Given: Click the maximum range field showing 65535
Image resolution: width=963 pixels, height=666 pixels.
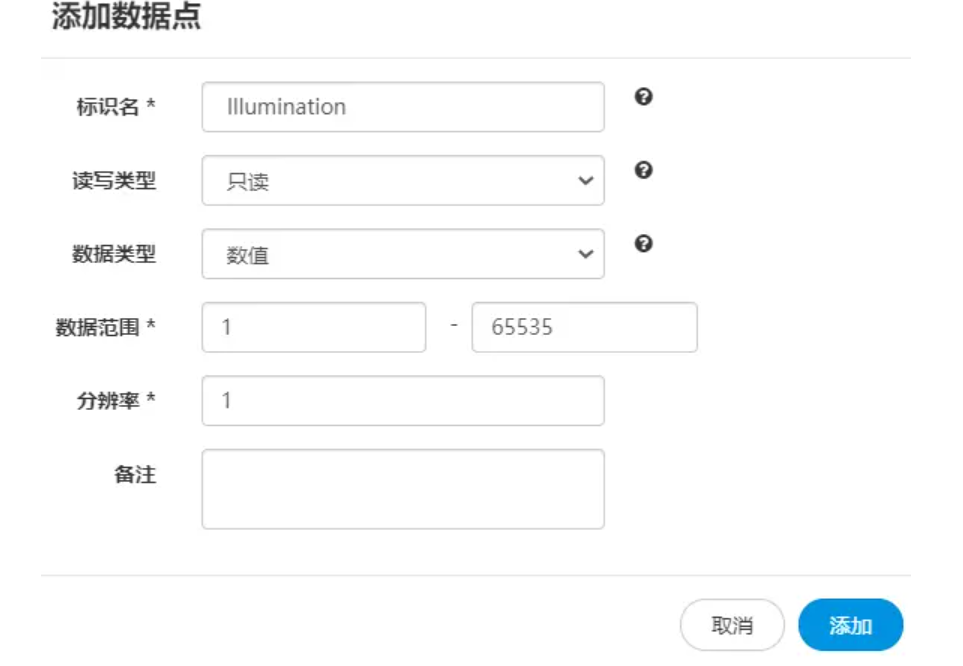Looking at the screenshot, I should click(x=583, y=327).
